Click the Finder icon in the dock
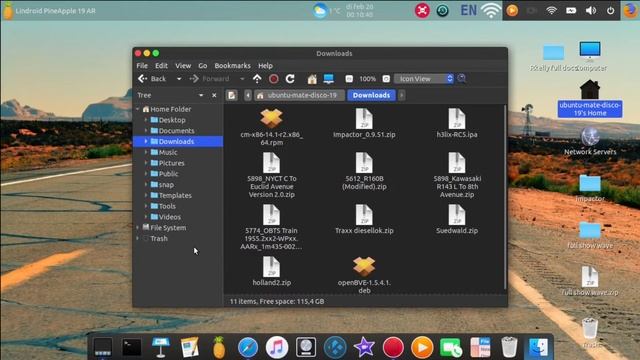The height and width of the screenshot is (360, 640). [538, 347]
